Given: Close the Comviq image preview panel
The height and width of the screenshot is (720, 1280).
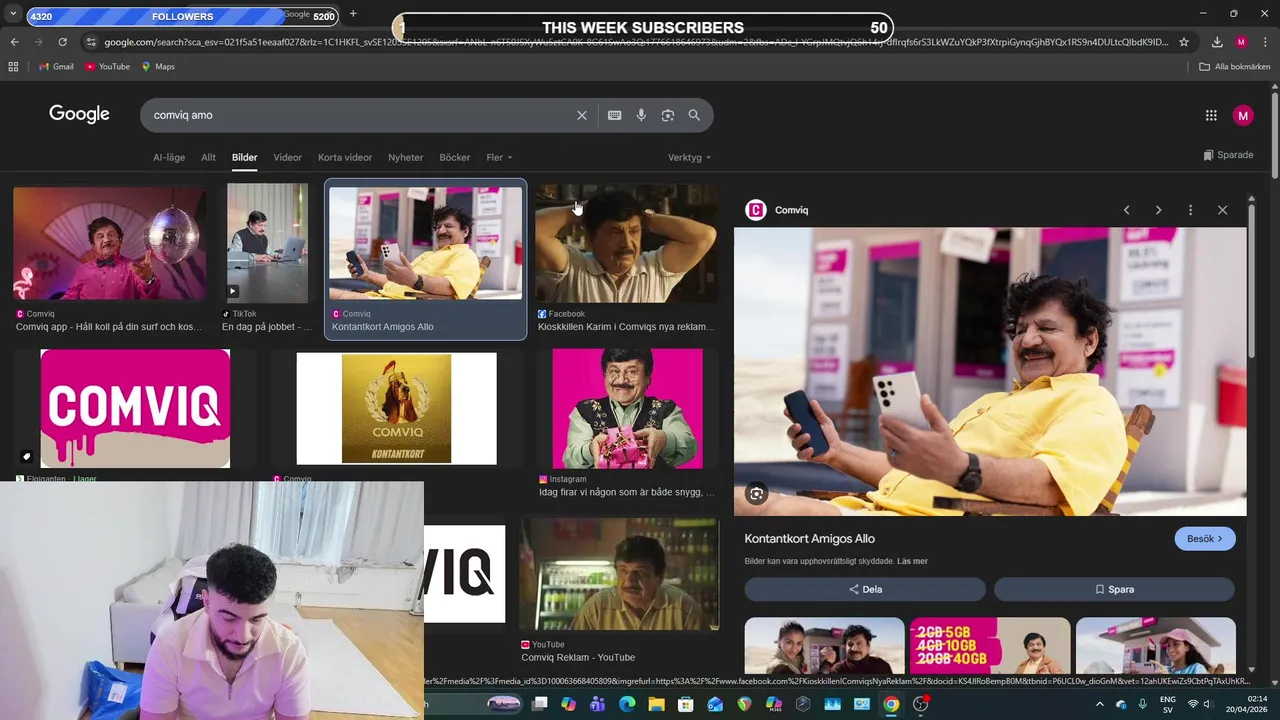Looking at the screenshot, I should click(x=1222, y=210).
